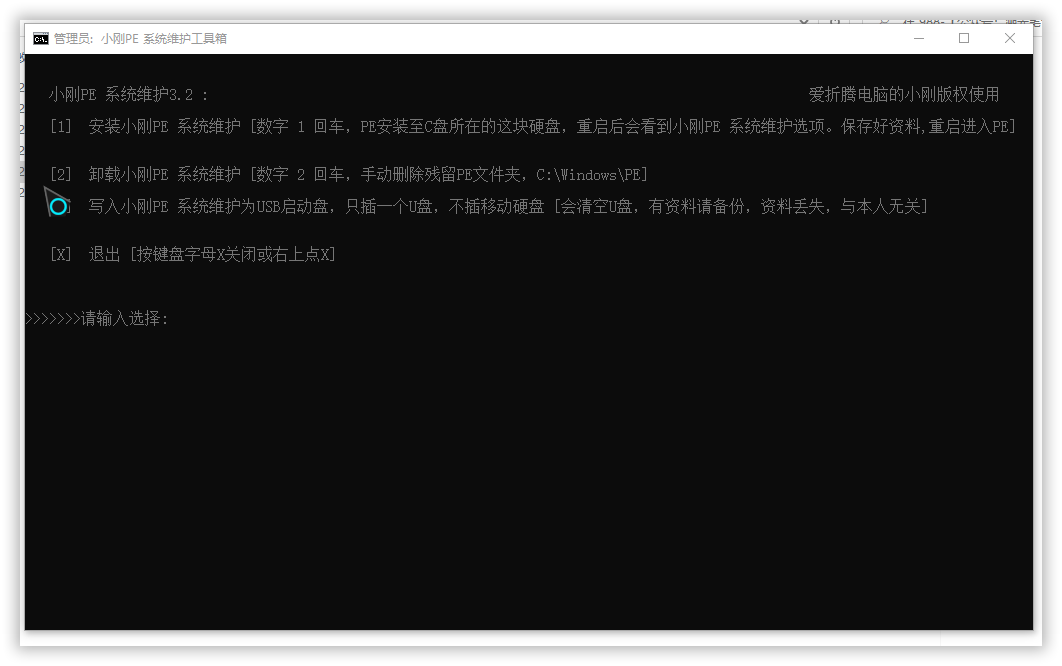Click the C:\Windows\PE path text
The width and height of the screenshot is (1062, 666).
click(x=588, y=175)
